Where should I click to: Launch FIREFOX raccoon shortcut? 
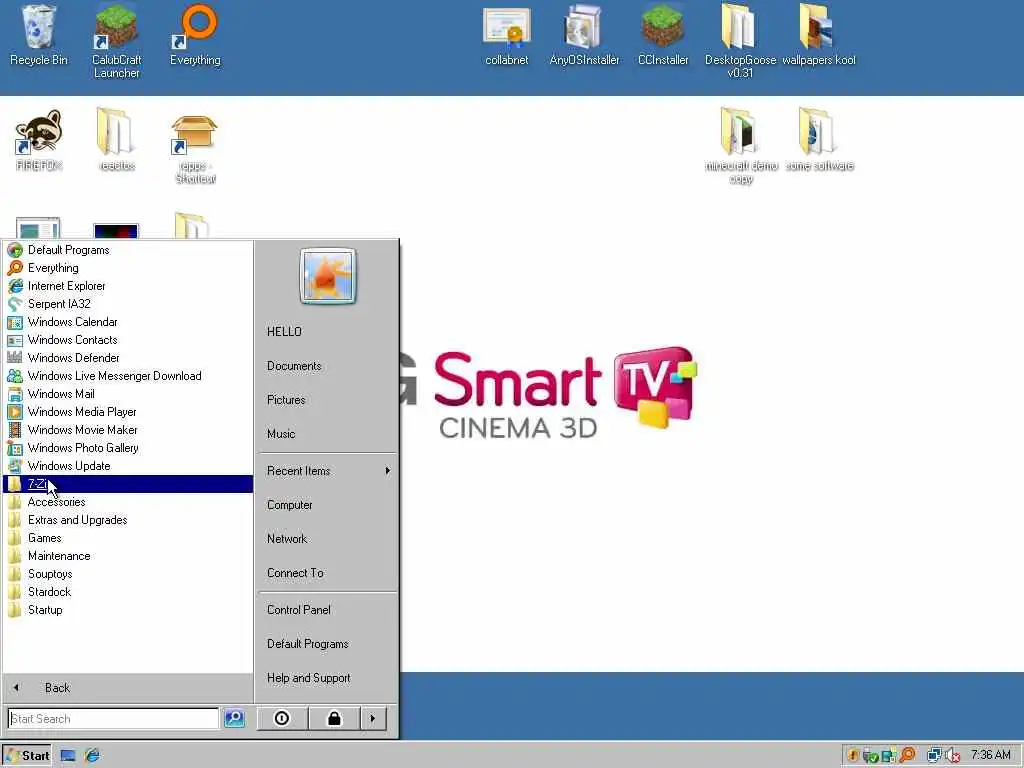39,140
